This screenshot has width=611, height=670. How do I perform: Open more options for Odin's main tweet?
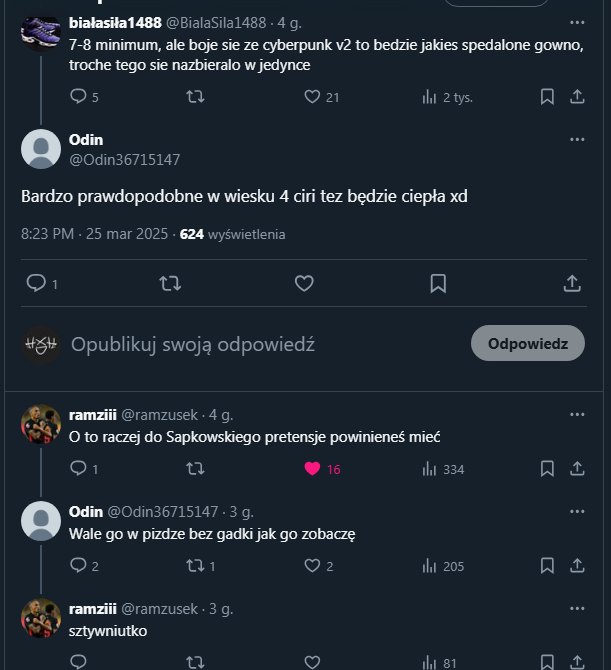tap(577, 140)
